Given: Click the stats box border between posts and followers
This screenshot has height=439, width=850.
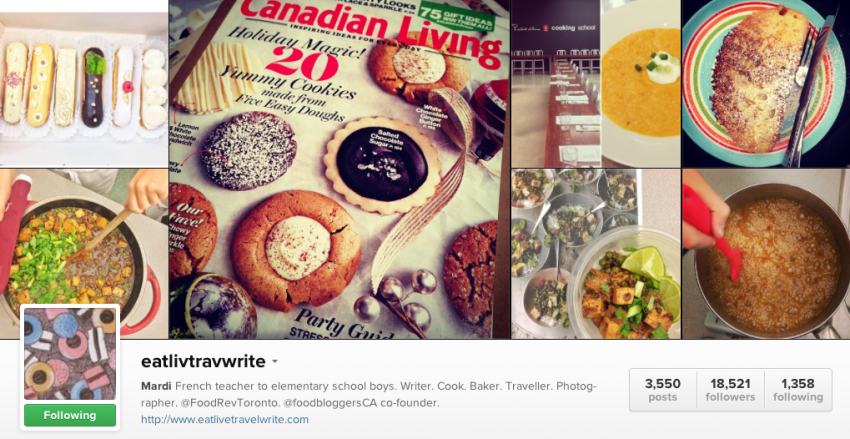Looking at the screenshot, I should pos(697,390).
